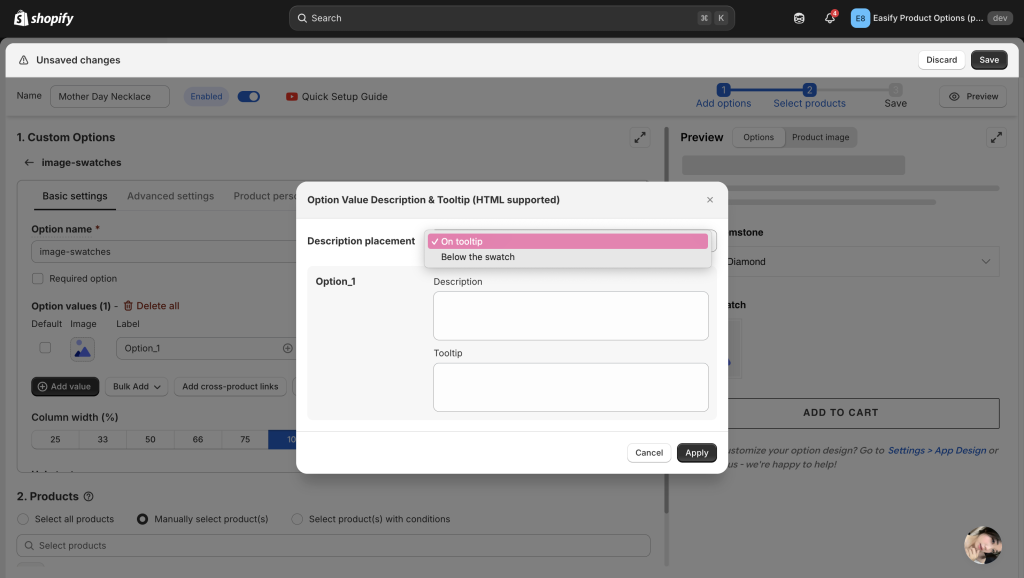Click the Option_1 image placeholder thumbnail
Viewport: 1024px width, 578px height.
tap(82, 349)
